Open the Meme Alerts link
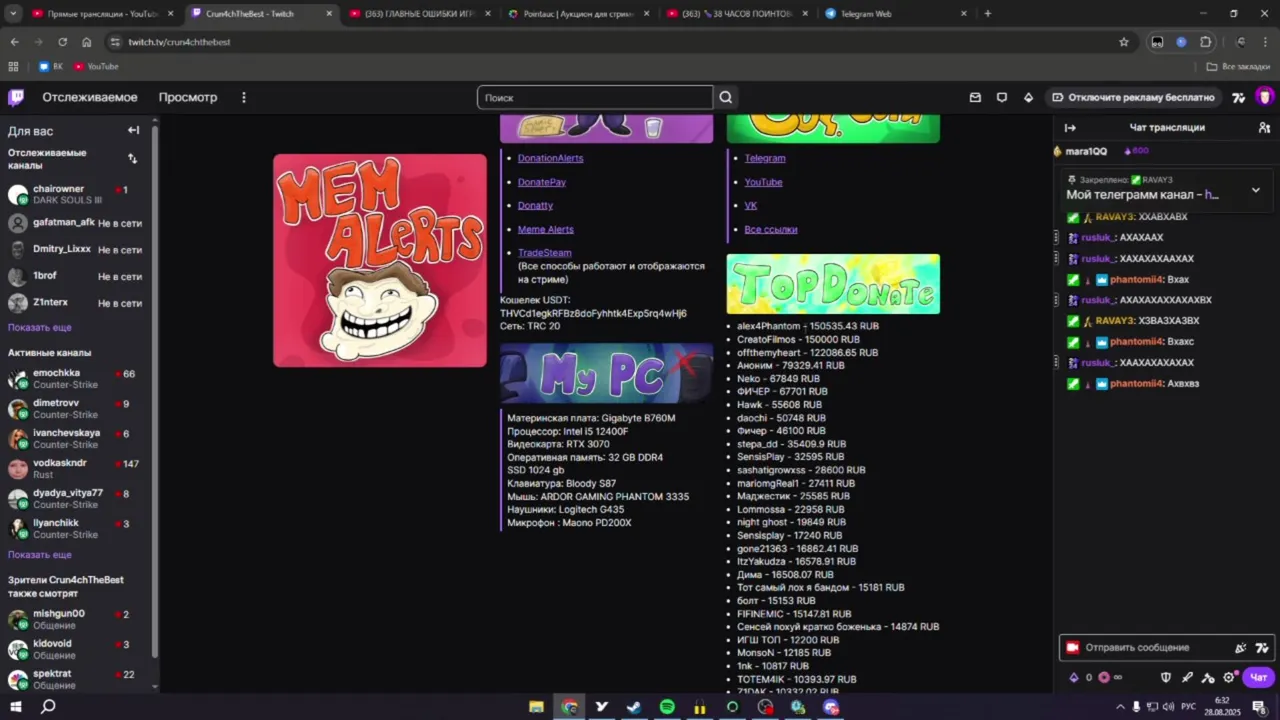Image resolution: width=1280 pixels, height=720 pixels. click(x=546, y=229)
